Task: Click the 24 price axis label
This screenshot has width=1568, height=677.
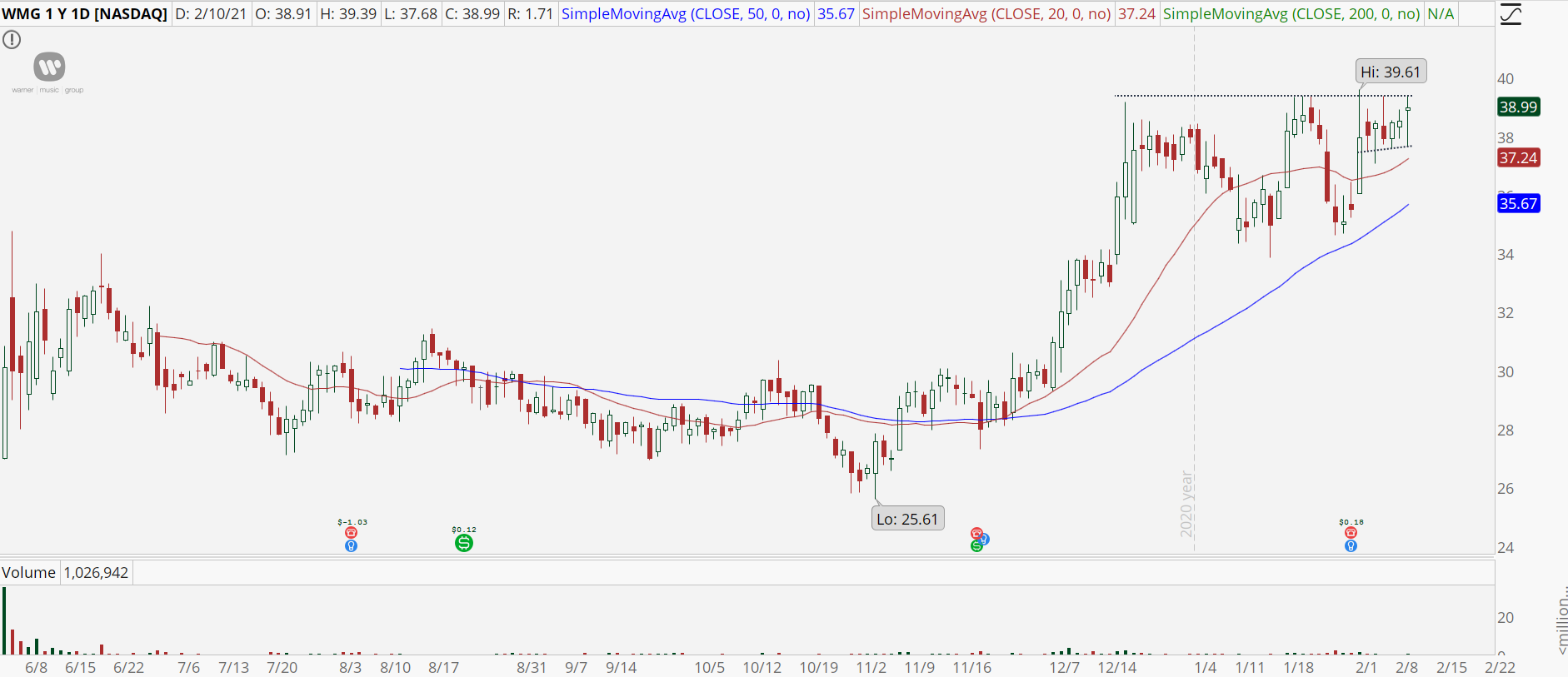Action: (x=1506, y=548)
